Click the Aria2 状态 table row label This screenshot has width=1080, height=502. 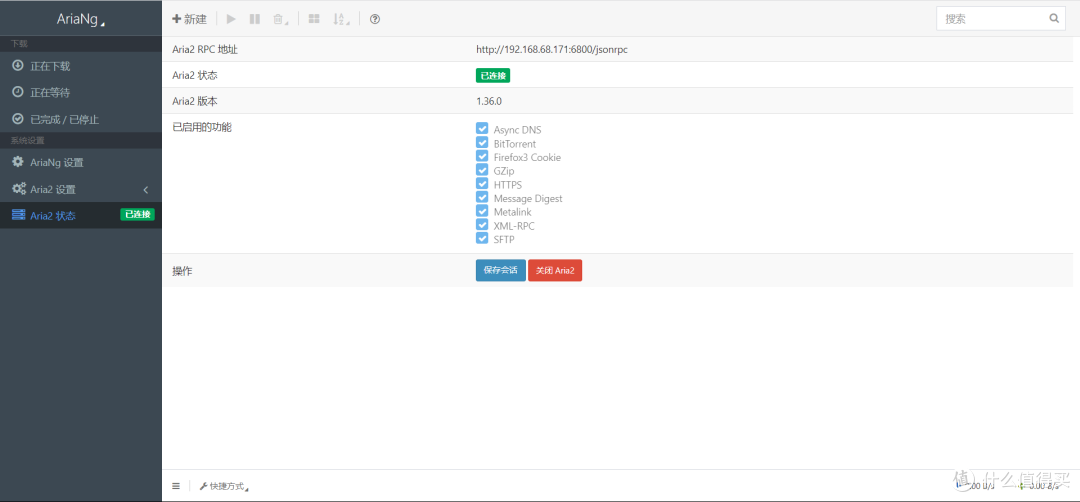coord(195,75)
